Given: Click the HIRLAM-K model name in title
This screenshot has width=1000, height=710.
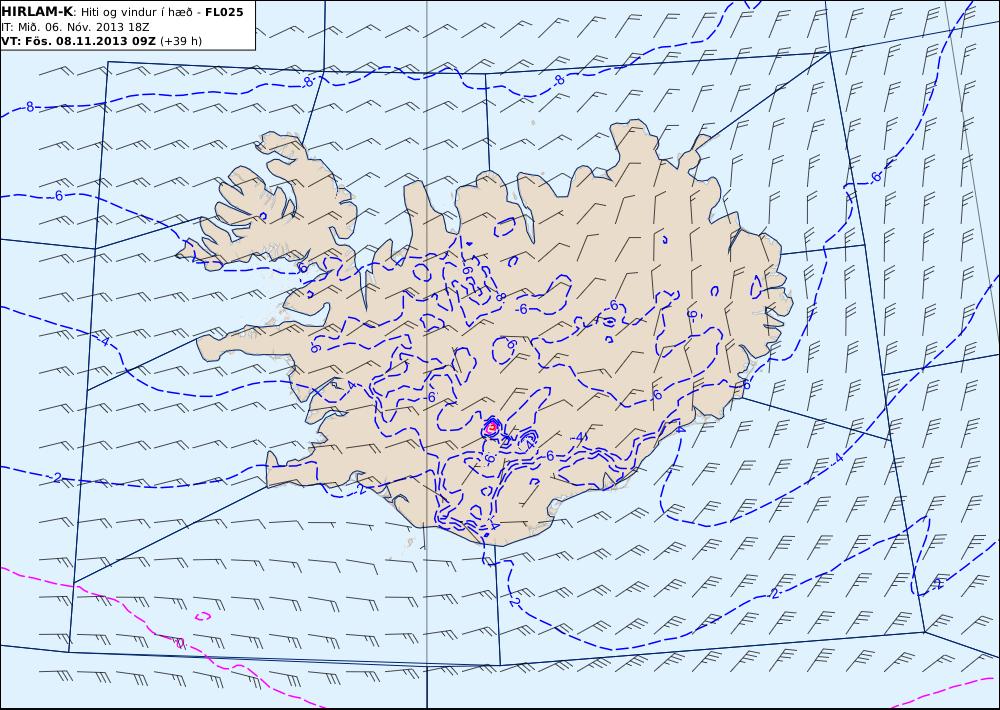Looking at the screenshot, I should (x=37, y=11).
